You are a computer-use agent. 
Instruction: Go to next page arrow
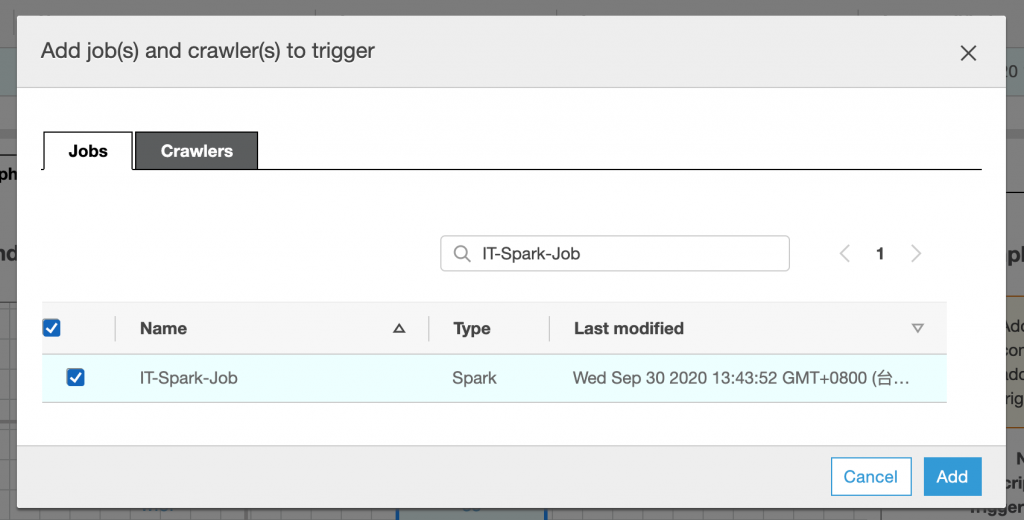click(915, 254)
